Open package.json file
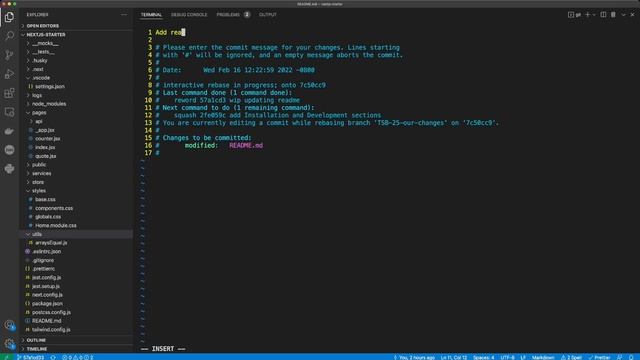The height and width of the screenshot is (360, 640). click(x=47, y=304)
